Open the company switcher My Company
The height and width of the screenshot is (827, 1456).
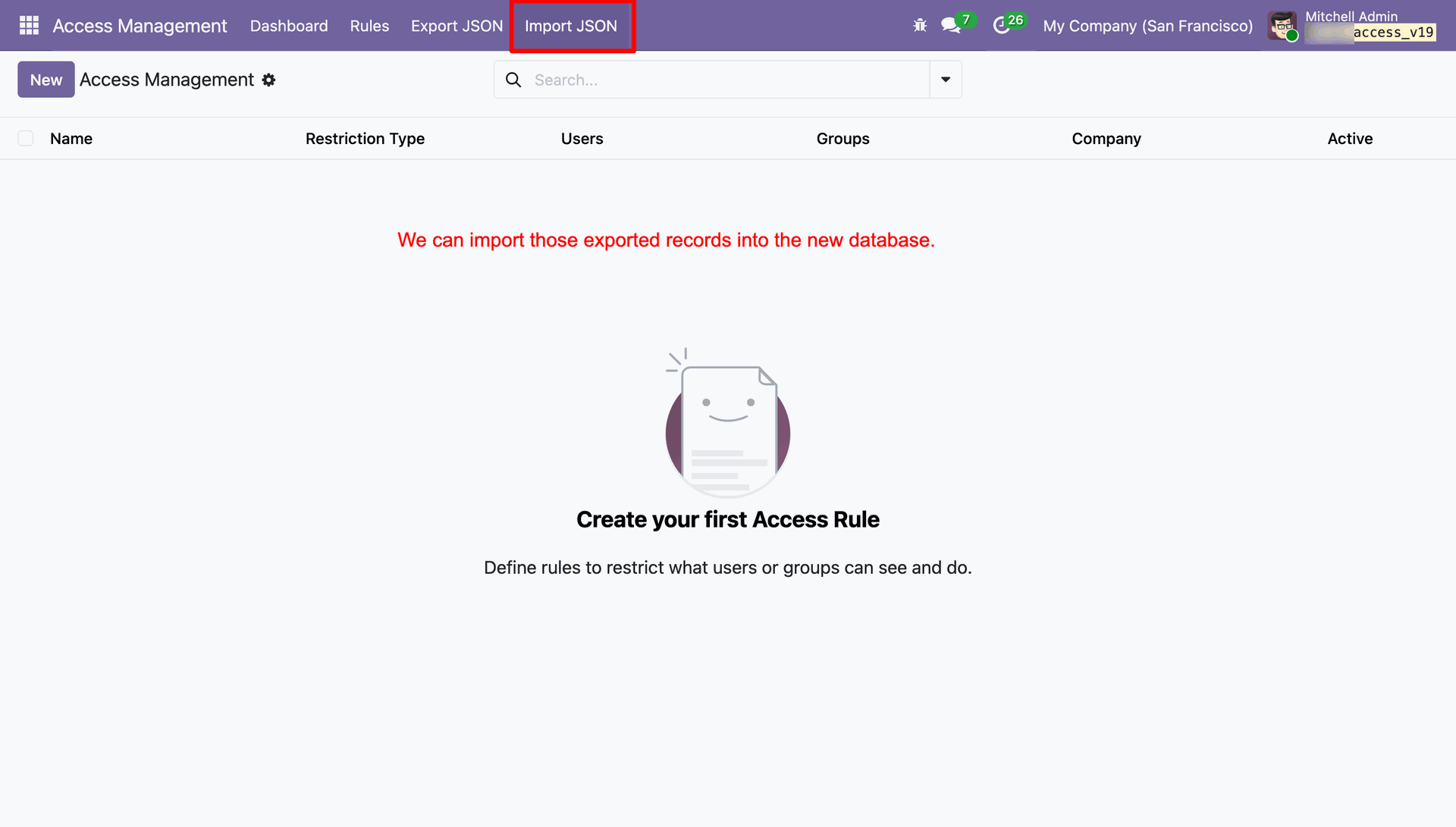(1148, 26)
